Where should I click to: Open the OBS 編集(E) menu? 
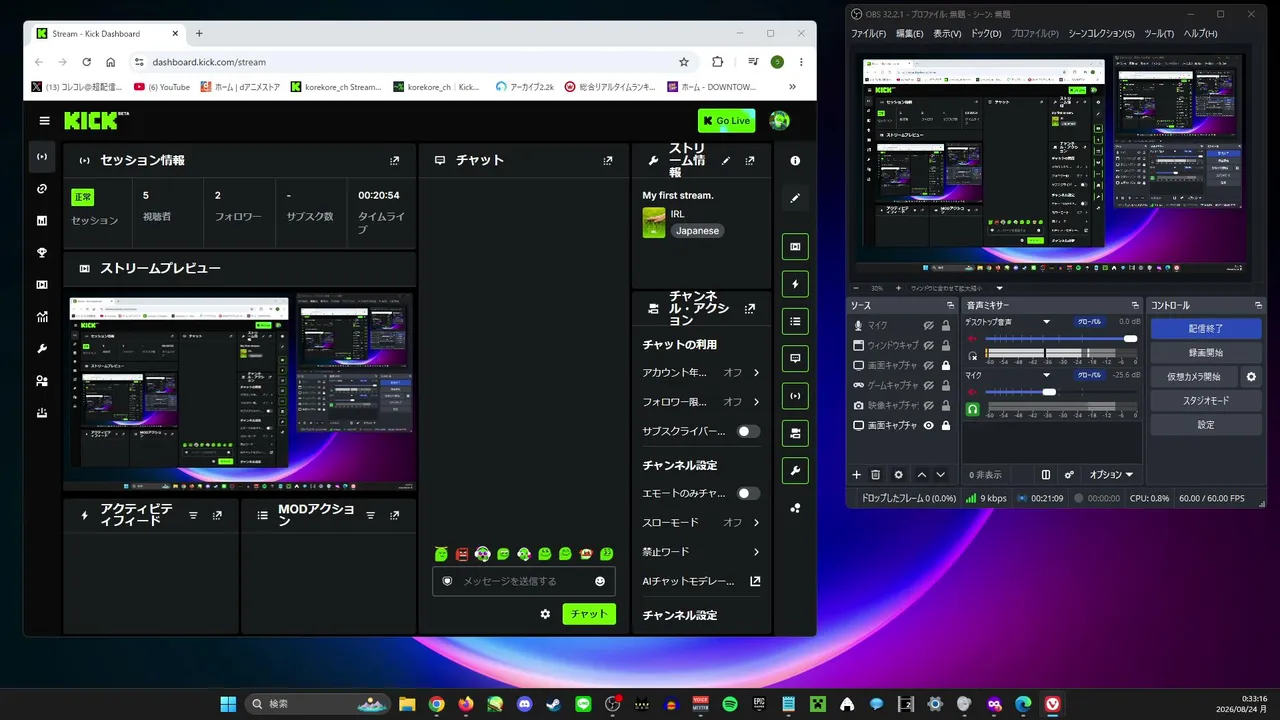pyautogui.click(x=910, y=34)
